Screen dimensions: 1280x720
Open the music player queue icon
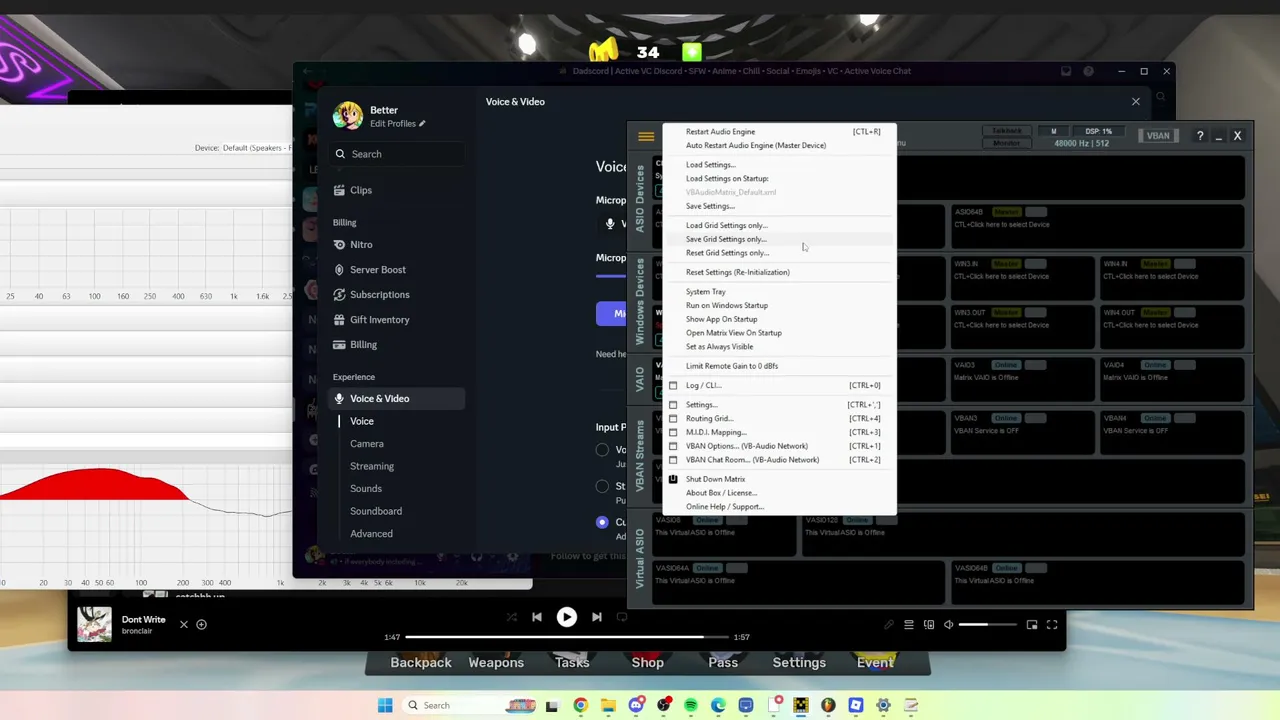pos(909,625)
